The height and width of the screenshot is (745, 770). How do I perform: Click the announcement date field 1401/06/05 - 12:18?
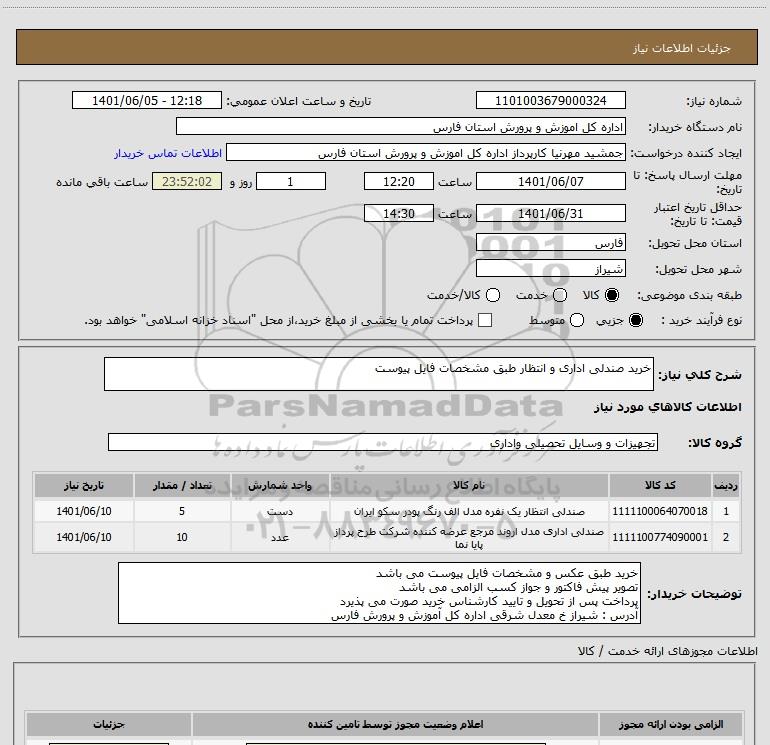147,100
